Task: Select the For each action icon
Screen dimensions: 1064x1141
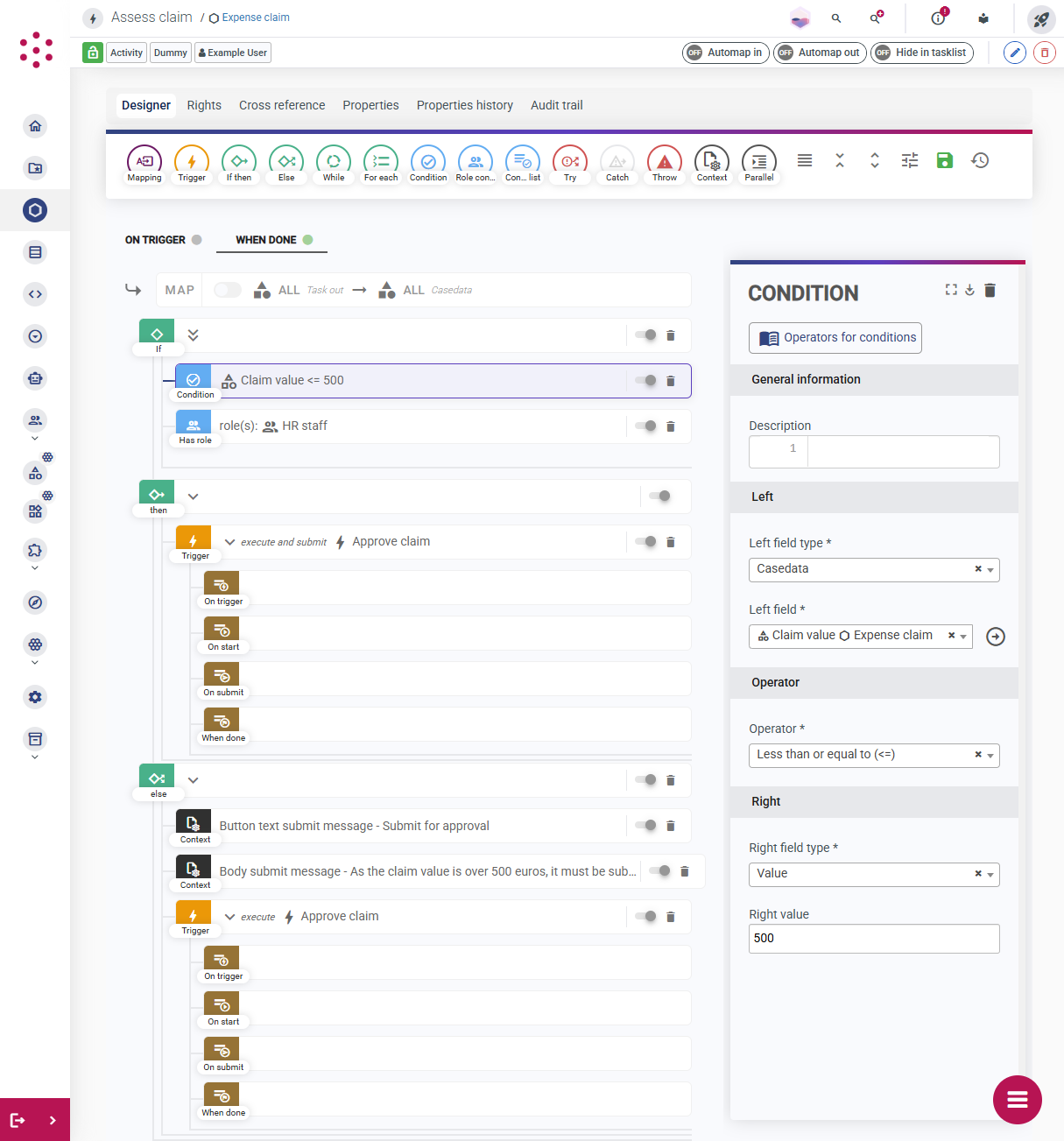Action: click(x=381, y=164)
